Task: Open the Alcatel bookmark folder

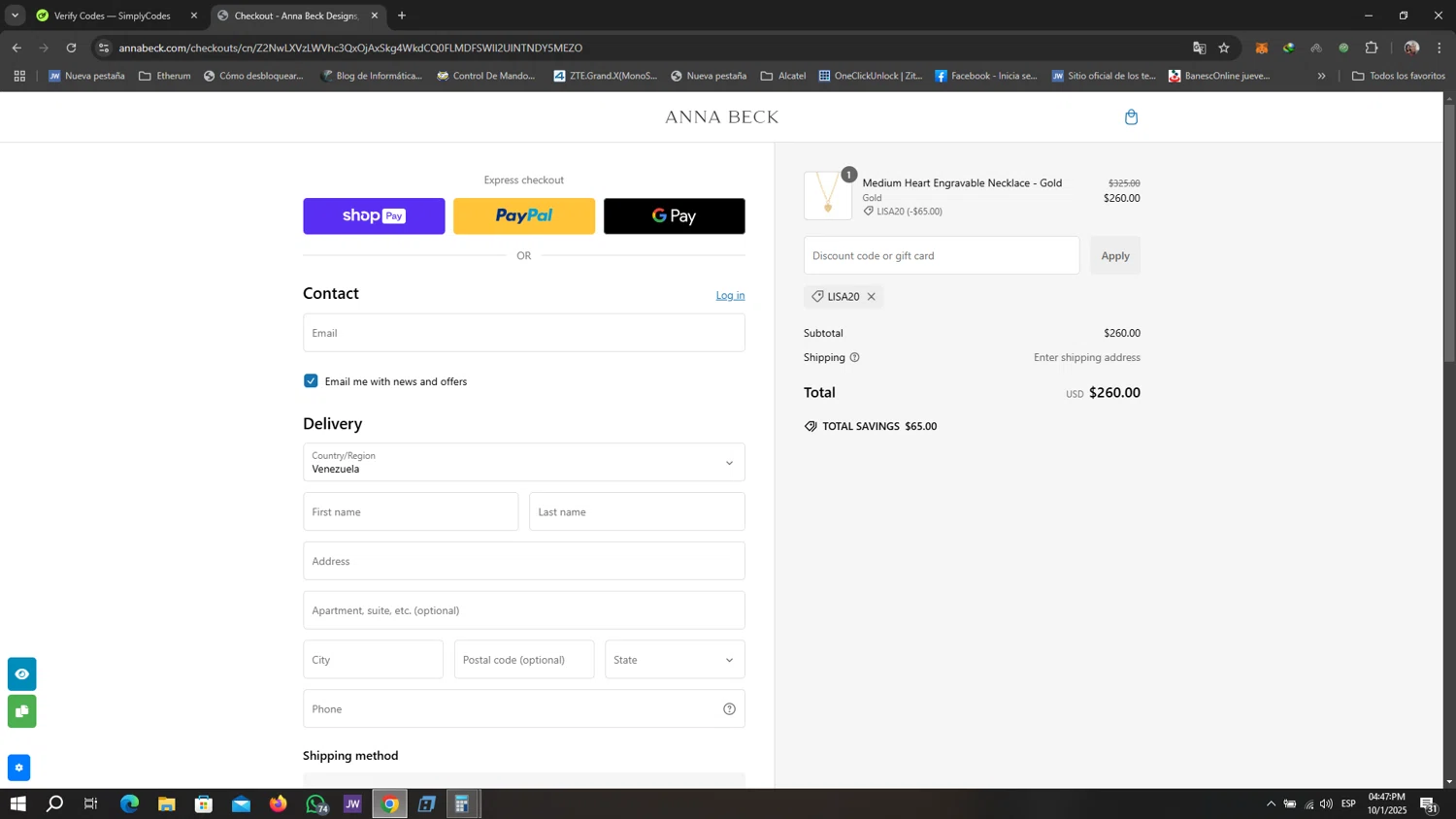Action: click(x=783, y=76)
